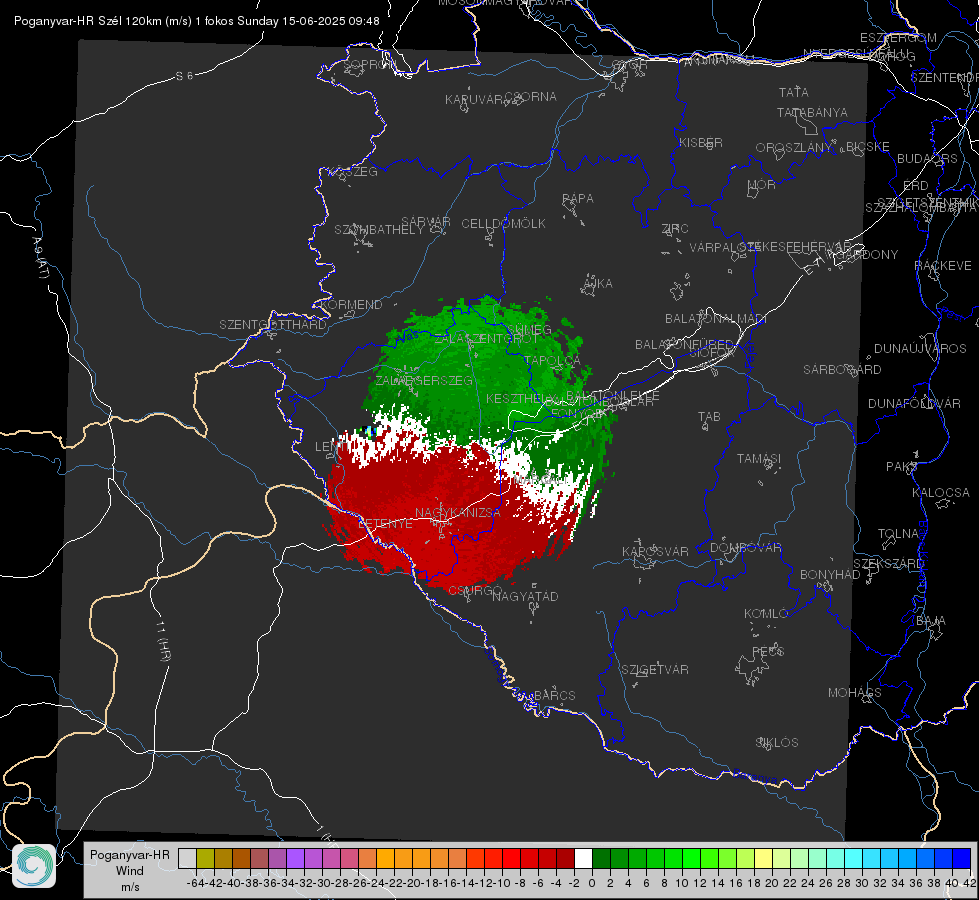Click the CSORNA town label

(x=531, y=97)
